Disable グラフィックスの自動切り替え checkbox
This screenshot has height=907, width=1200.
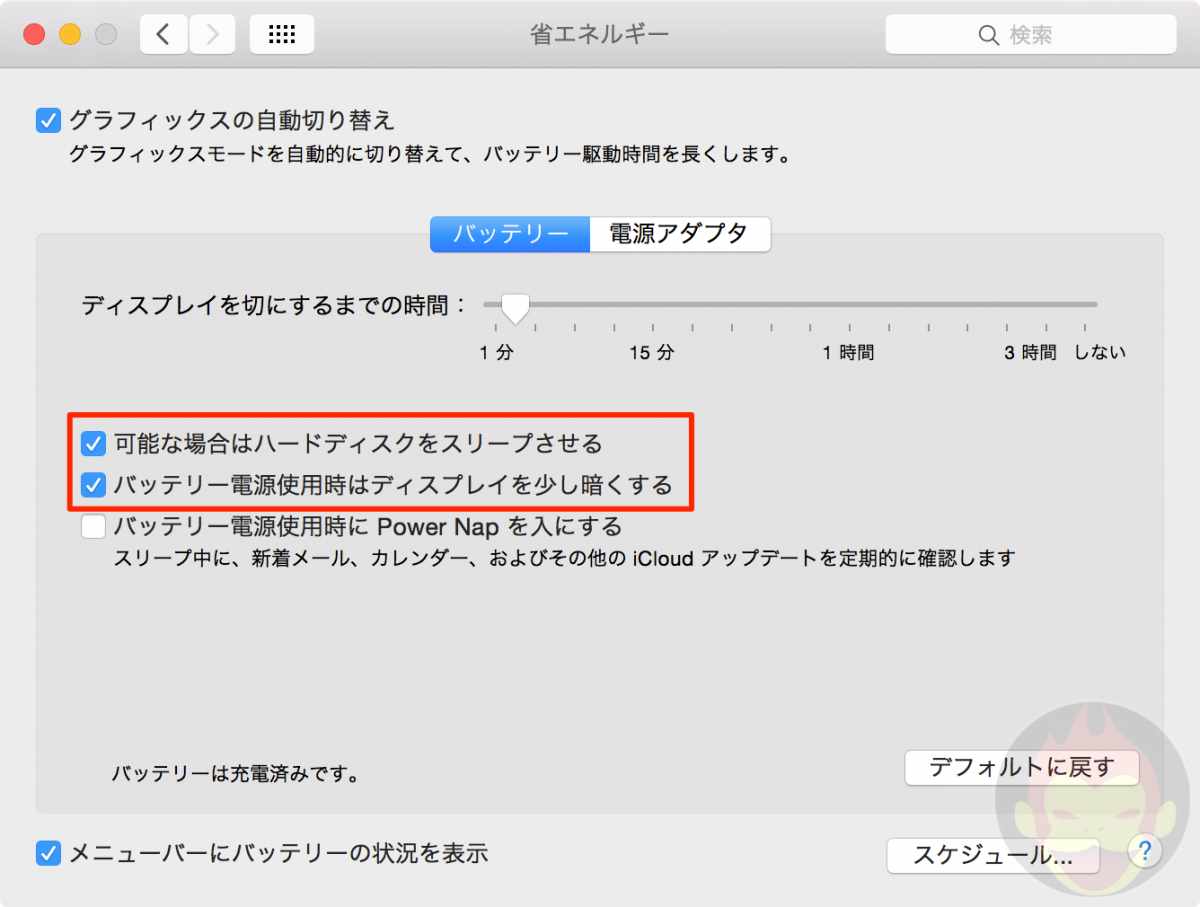[x=48, y=120]
